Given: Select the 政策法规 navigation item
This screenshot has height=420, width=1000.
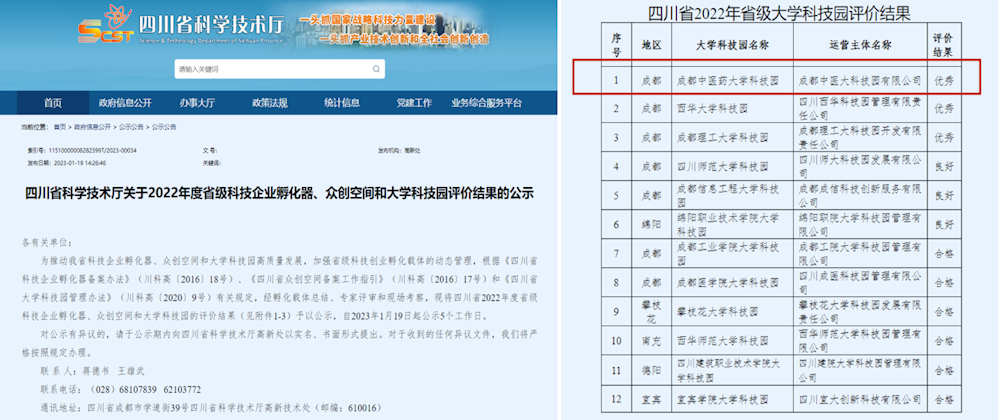Looking at the screenshot, I should [x=270, y=103].
